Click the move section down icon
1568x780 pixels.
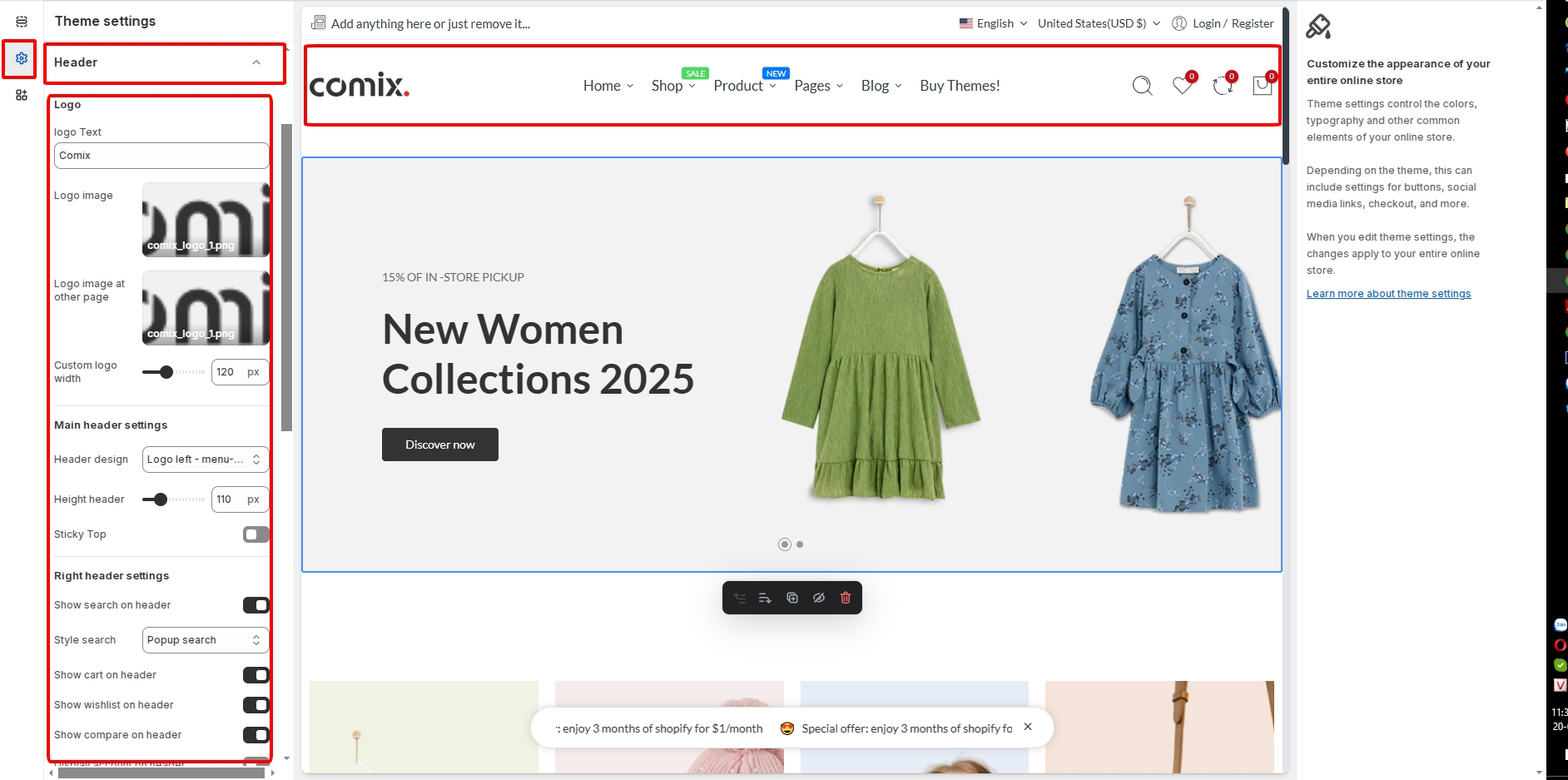pos(765,598)
